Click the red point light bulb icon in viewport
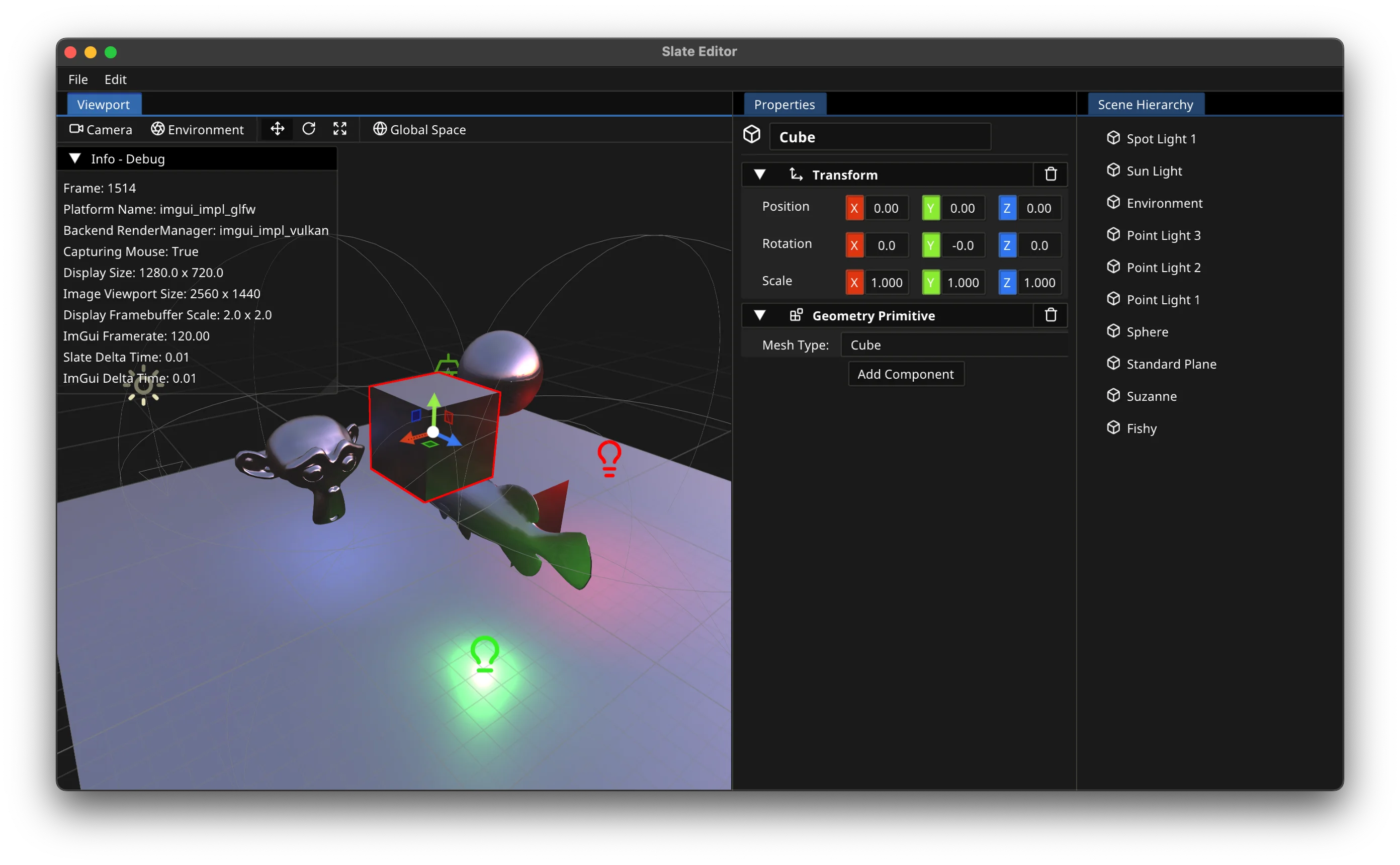 pyautogui.click(x=609, y=458)
